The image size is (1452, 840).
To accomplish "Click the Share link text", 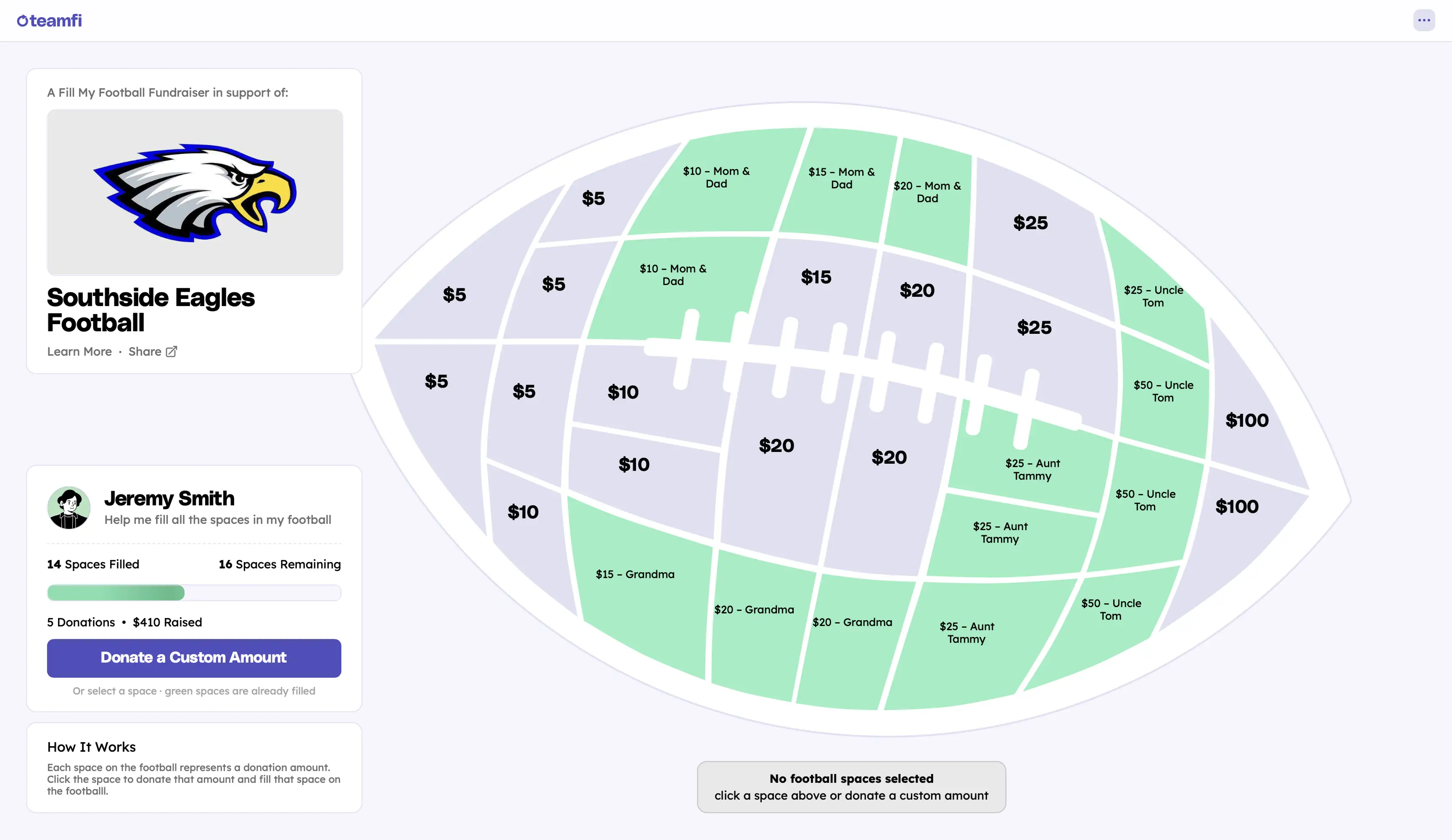I will [x=145, y=351].
